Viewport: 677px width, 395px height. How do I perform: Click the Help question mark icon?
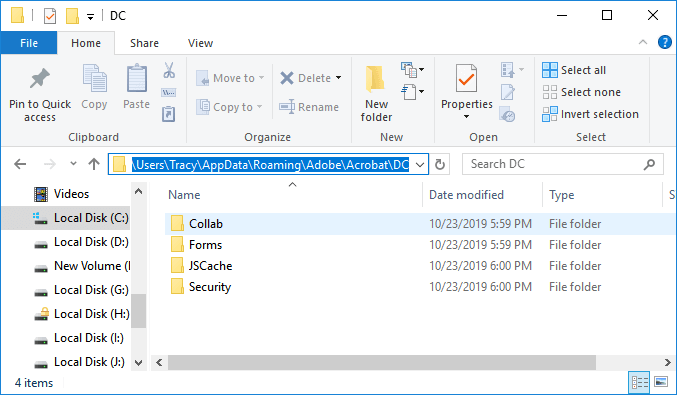[664, 42]
